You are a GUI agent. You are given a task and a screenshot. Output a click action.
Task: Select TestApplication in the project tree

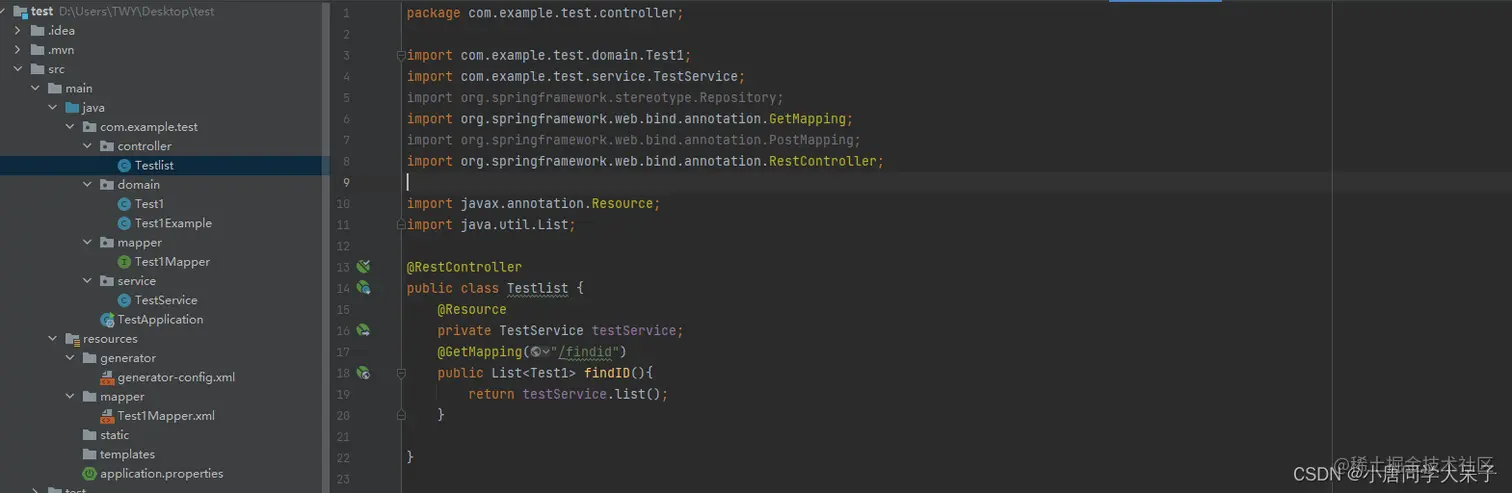point(160,320)
